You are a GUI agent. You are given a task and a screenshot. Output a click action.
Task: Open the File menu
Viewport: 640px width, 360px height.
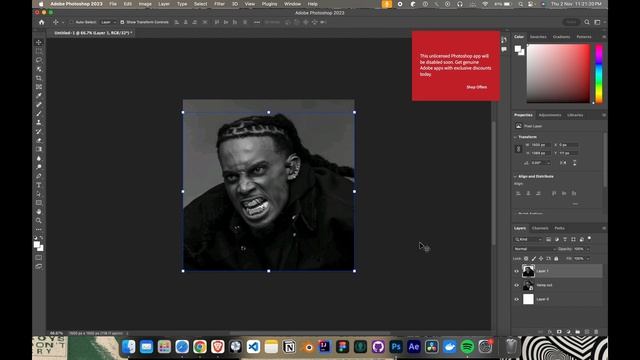113,4
